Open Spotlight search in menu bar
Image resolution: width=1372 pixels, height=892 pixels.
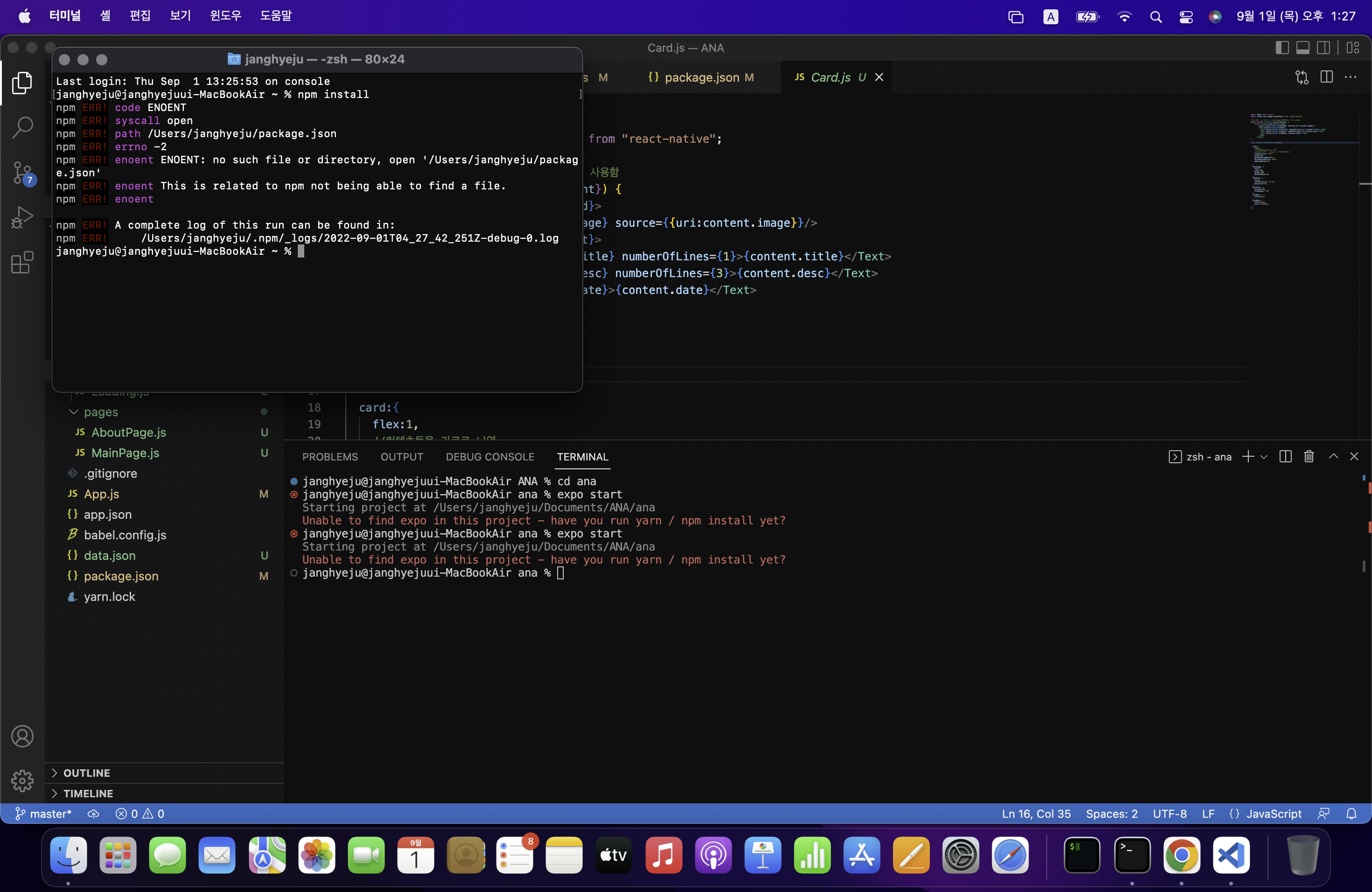1155,17
